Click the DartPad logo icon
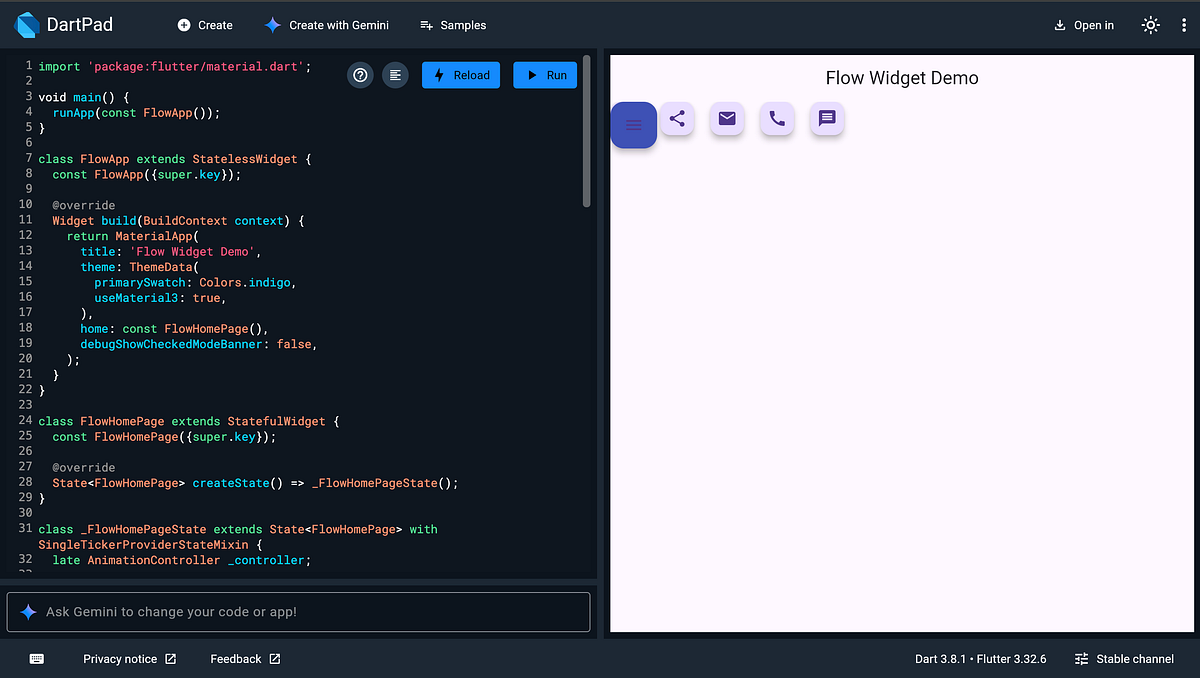Viewport: 1200px width, 678px height. 26,24
